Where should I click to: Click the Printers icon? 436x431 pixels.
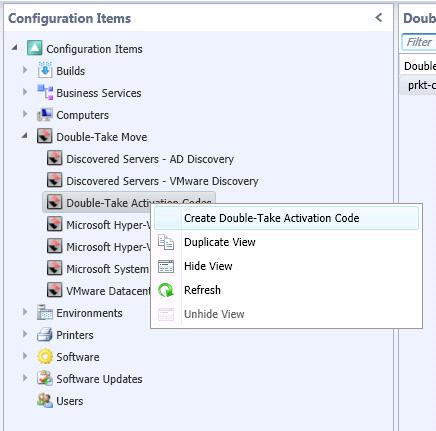(x=45, y=334)
